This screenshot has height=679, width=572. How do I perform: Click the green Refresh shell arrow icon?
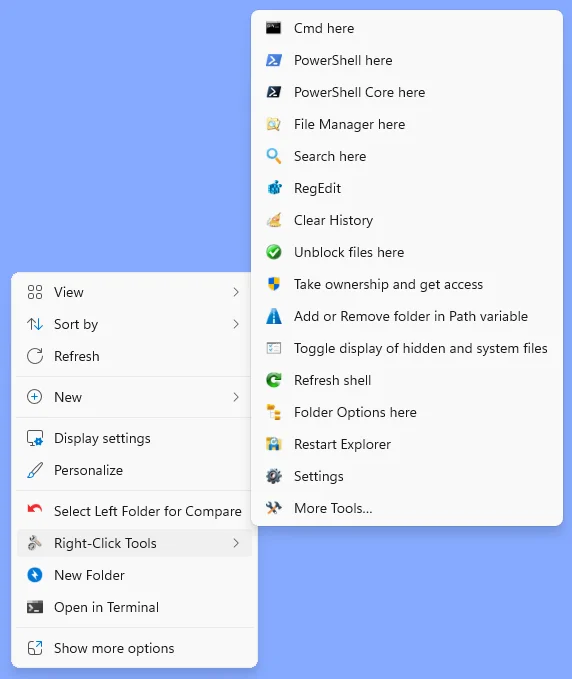pos(274,380)
